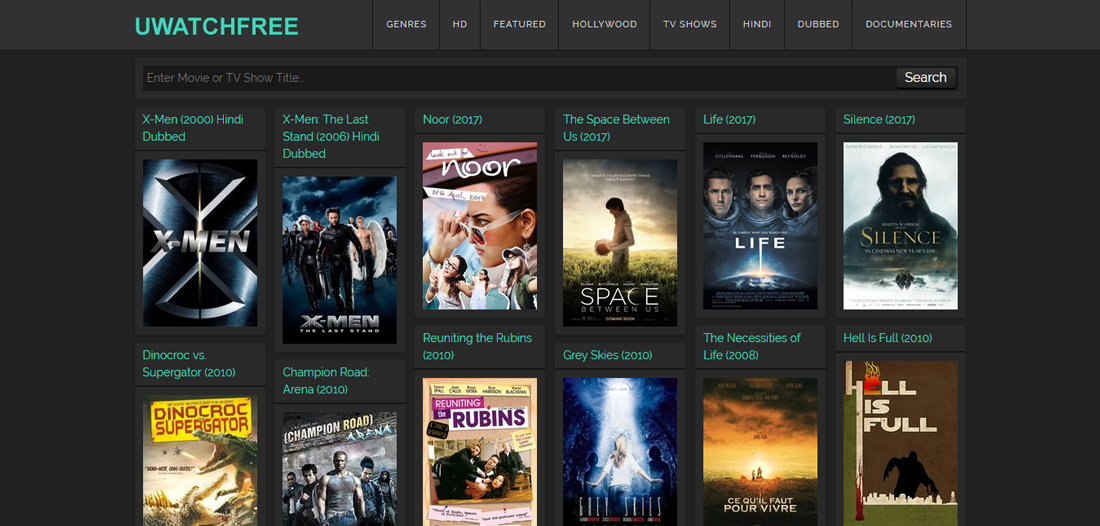This screenshot has width=1100, height=526.
Task: Select the Space Between Us poster
Action: point(620,243)
